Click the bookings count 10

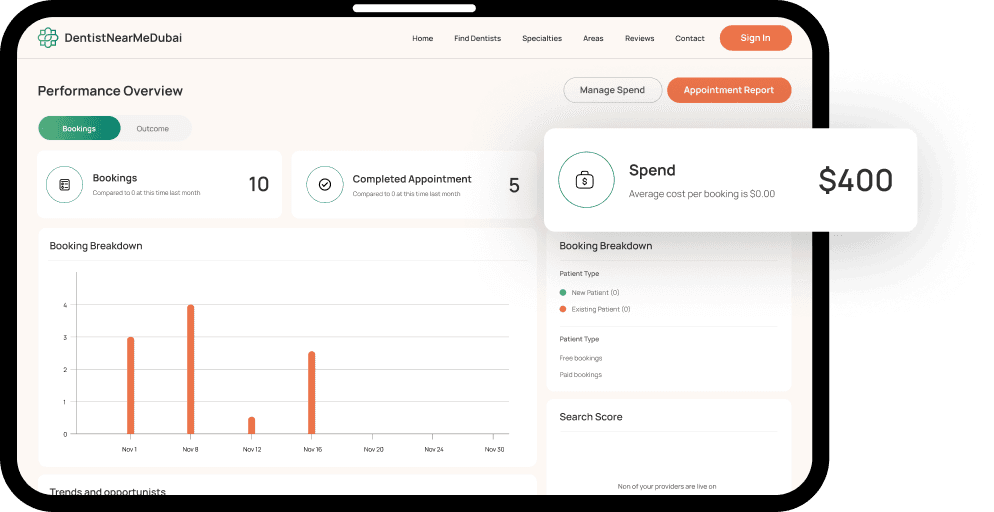[x=259, y=184]
